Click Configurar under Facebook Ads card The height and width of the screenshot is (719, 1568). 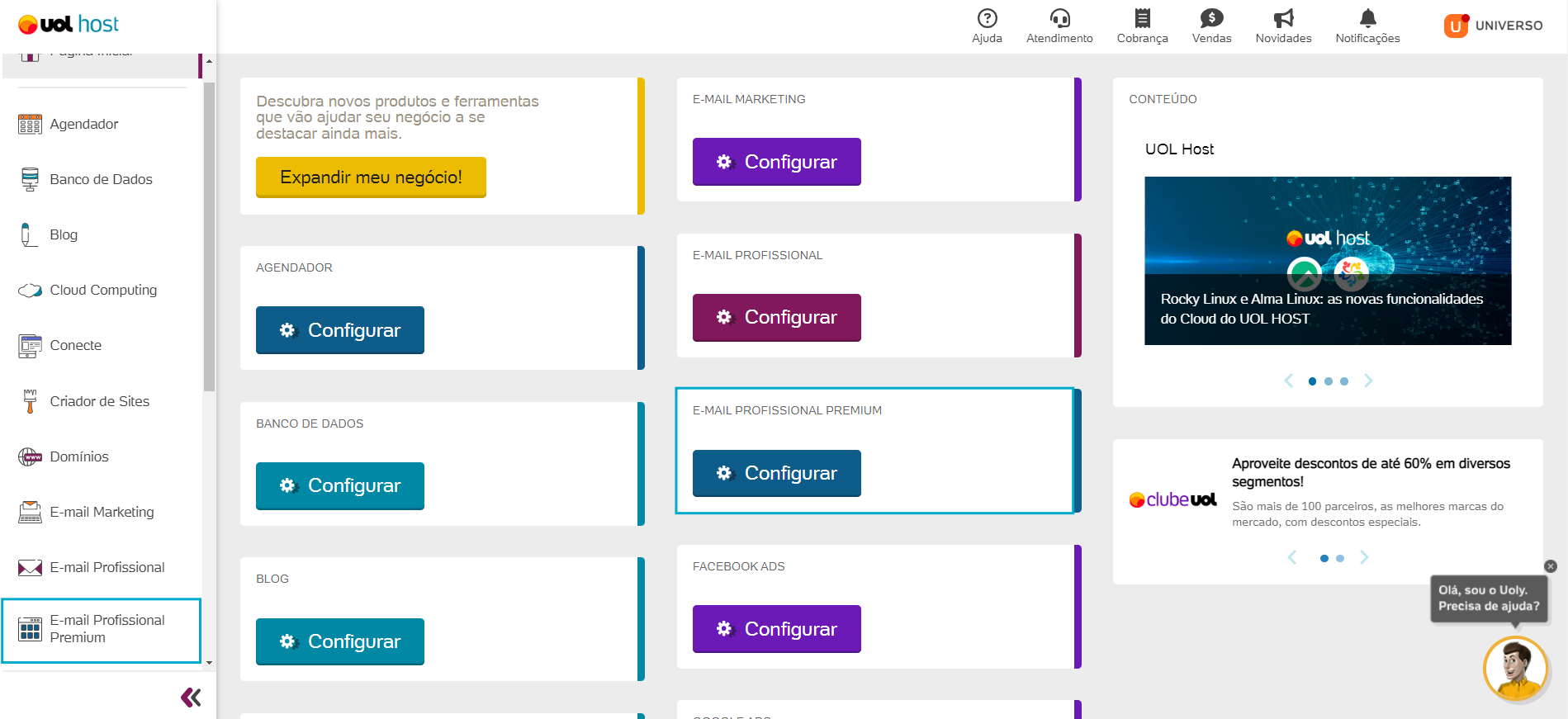point(777,629)
